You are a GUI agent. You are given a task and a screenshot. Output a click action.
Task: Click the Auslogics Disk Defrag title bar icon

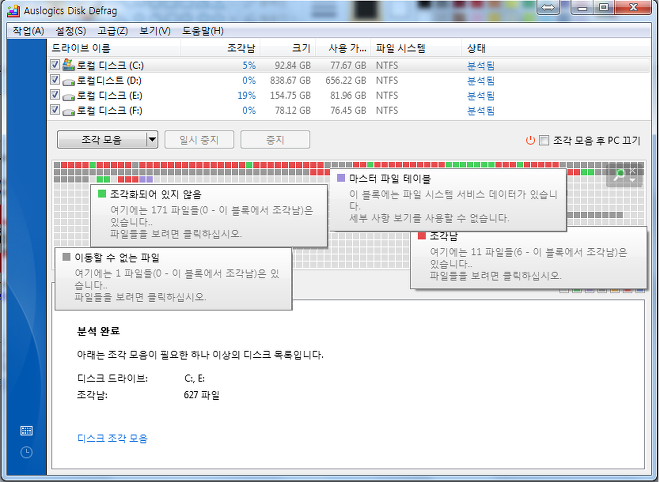coord(14,10)
